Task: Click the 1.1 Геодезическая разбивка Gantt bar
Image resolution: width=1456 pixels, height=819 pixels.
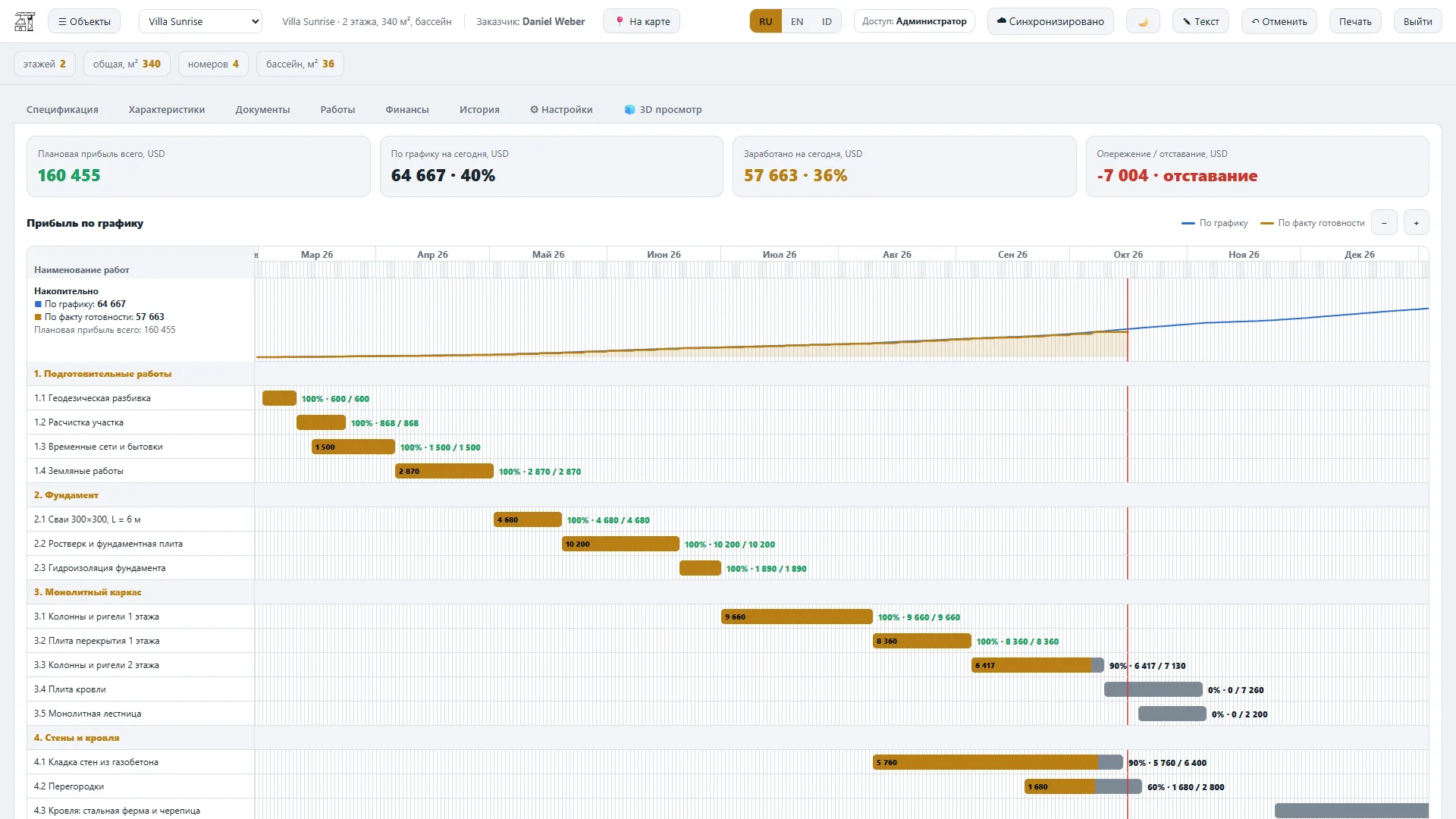Action: pyautogui.click(x=279, y=398)
